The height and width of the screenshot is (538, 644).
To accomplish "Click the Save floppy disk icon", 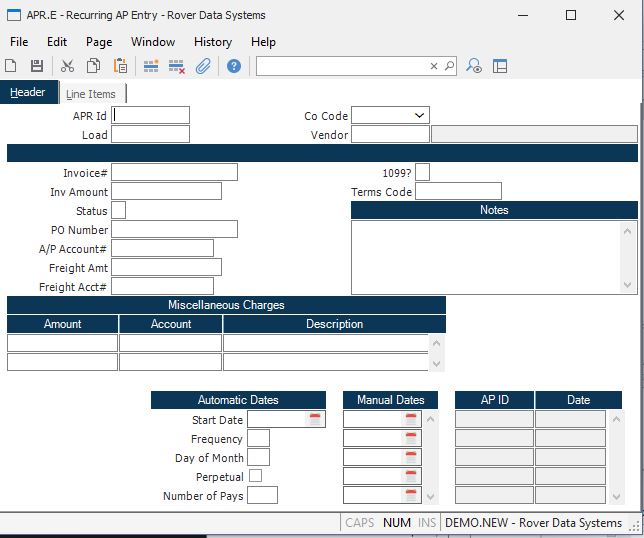I will pyautogui.click(x=37, y=66).
